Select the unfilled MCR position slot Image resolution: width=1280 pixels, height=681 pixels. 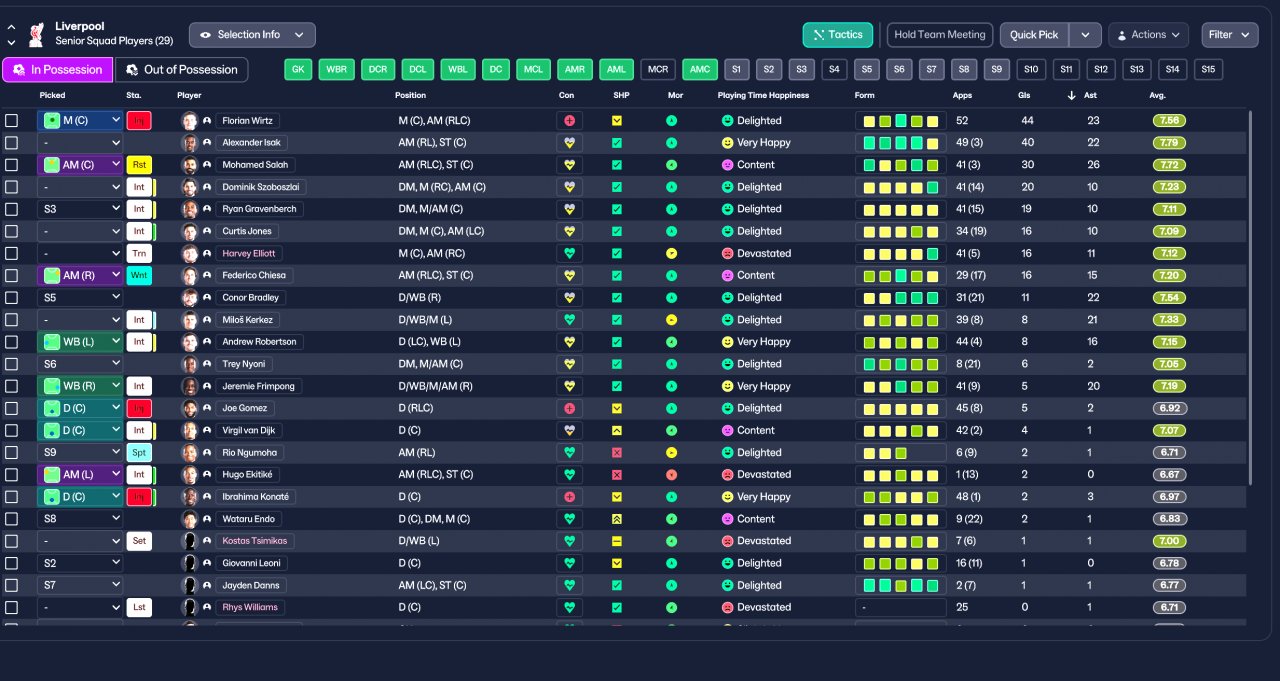coord(657,69)
